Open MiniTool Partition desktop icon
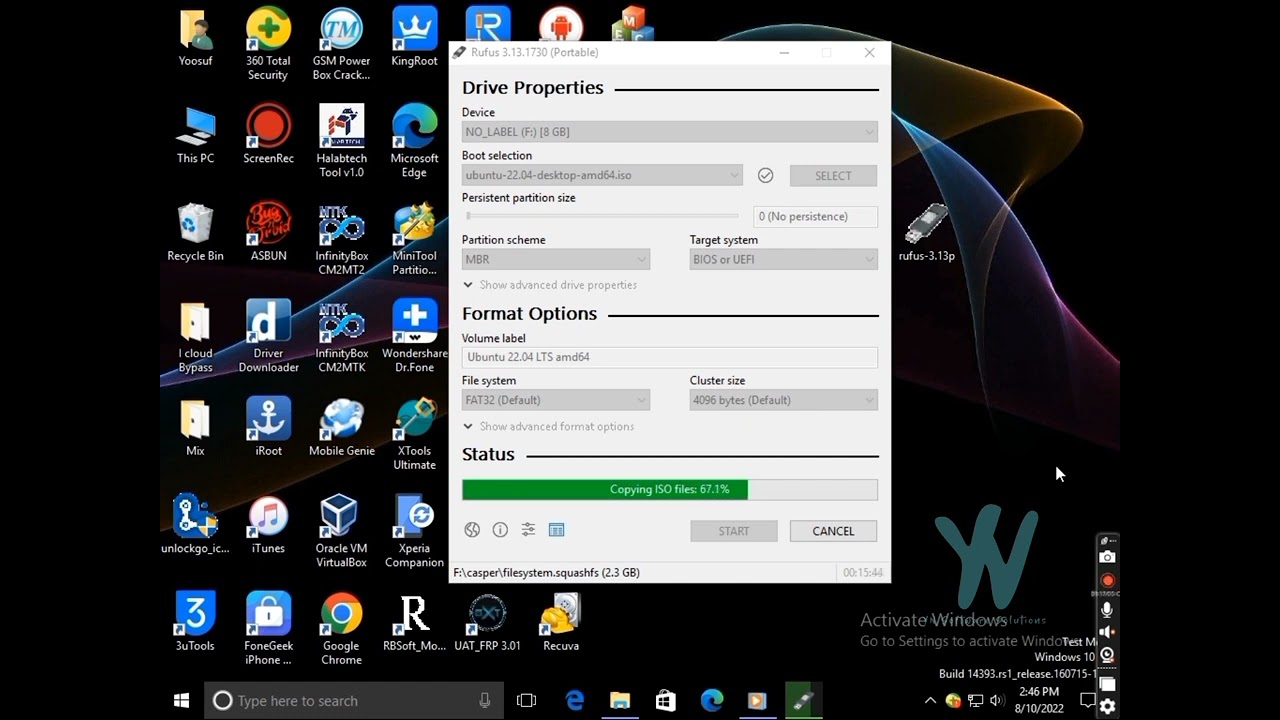This screenshot has height=720, width=1280. [414, 240]
